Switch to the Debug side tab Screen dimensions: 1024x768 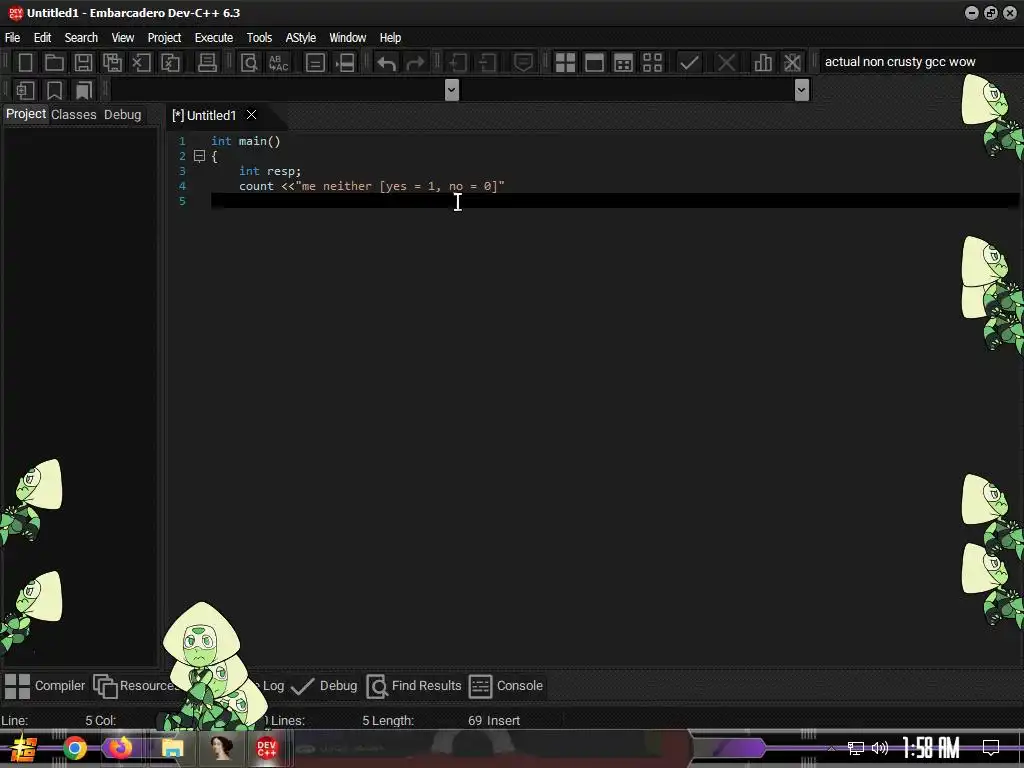click(x=122, y=115)
